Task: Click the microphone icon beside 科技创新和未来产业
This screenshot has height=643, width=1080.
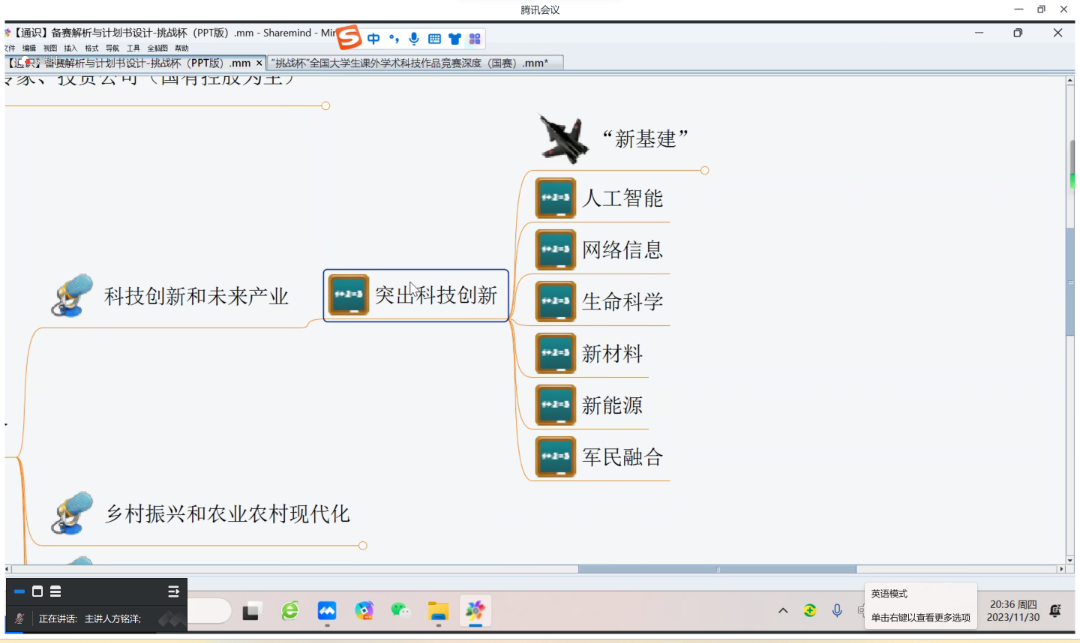Action: pyautogui.click(x=72, y=297)
